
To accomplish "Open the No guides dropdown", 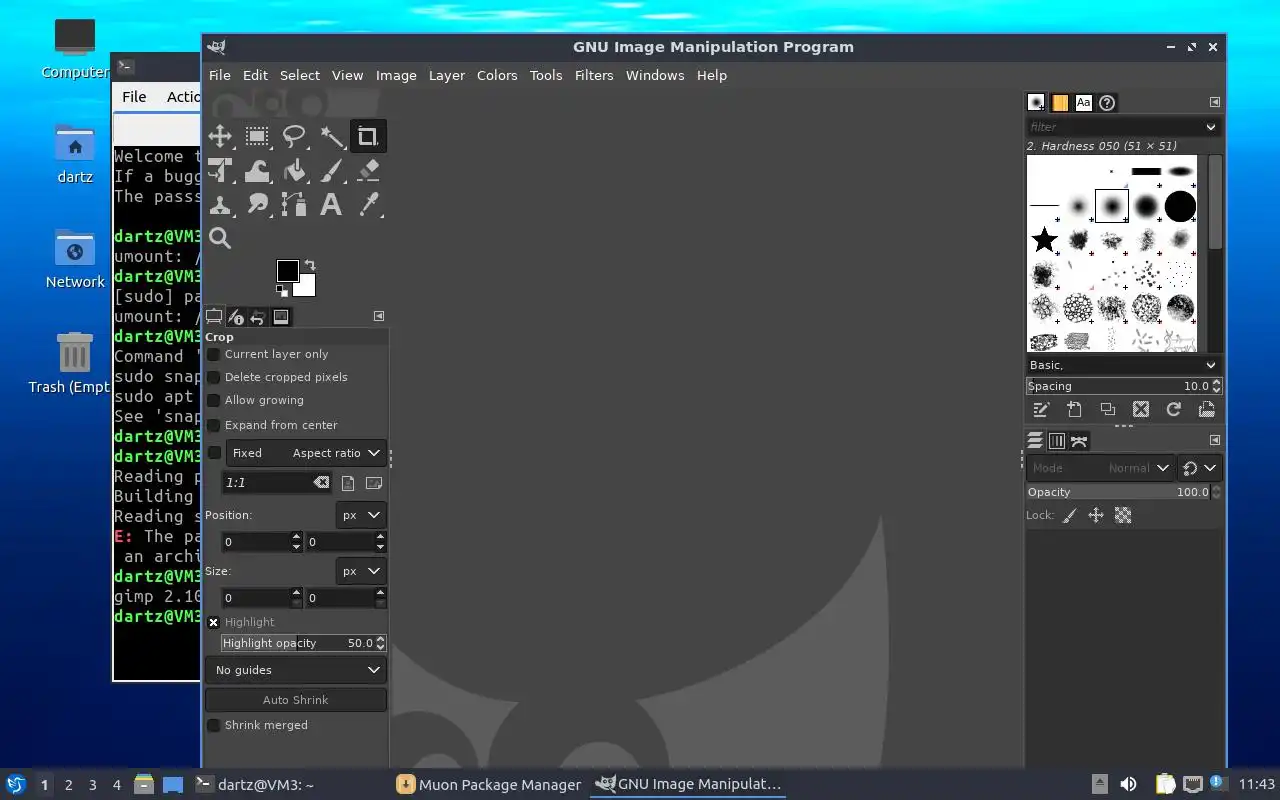I will pyautogui.click(x=296, y=670).
